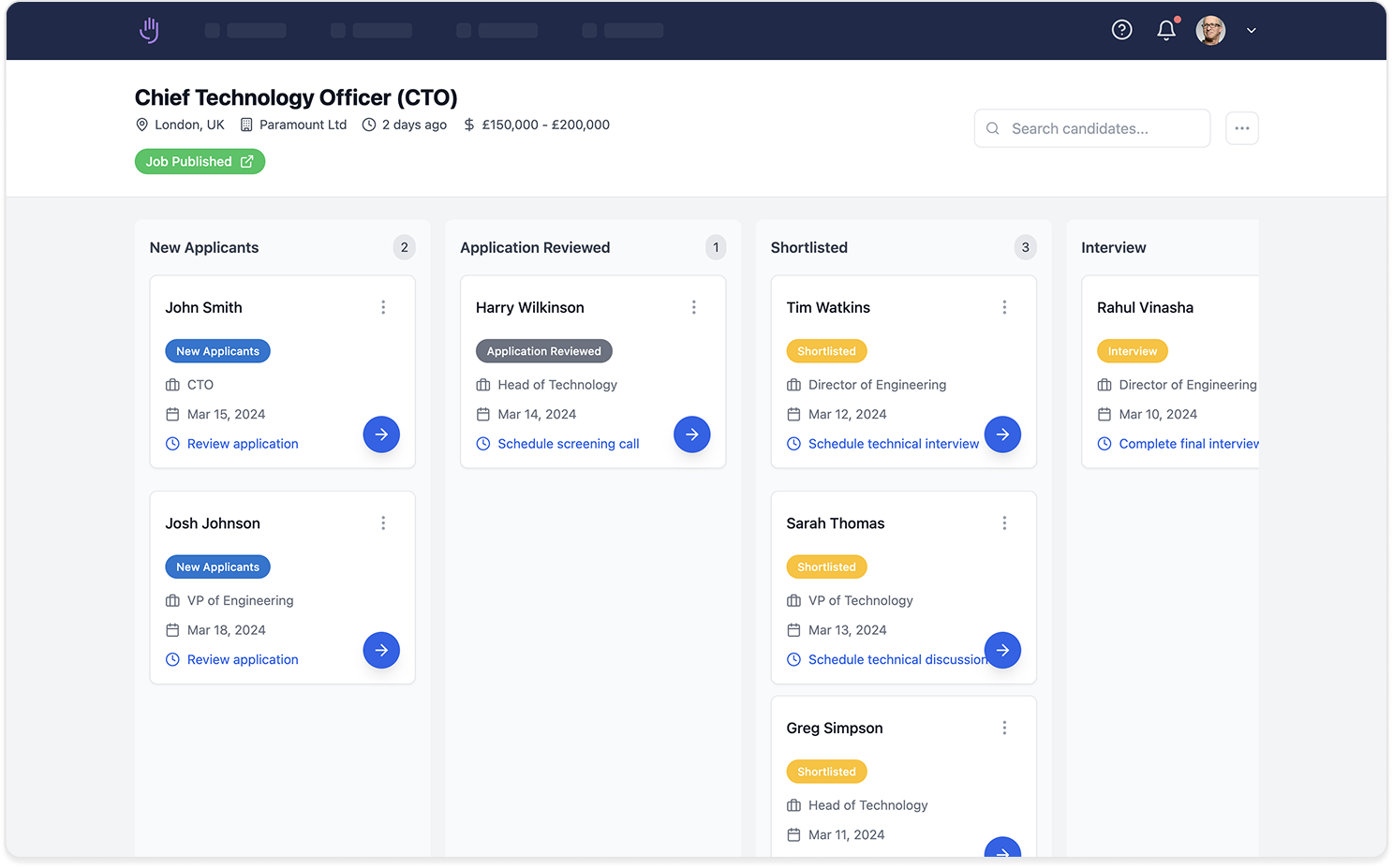Expand the account chevron next to the avatar
The height and width of the screenshot is (868, 1393).
[x=1251, y=30]
